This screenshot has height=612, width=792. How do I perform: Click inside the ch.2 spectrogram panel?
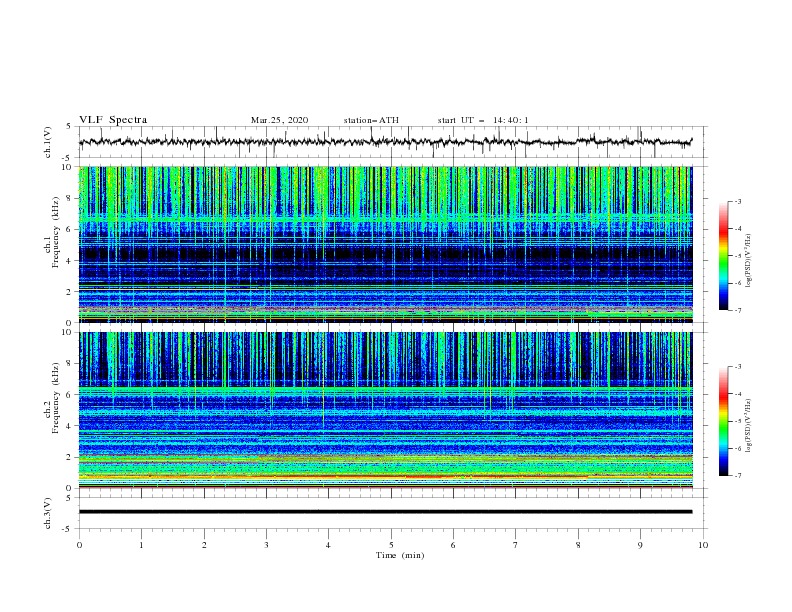385,410
